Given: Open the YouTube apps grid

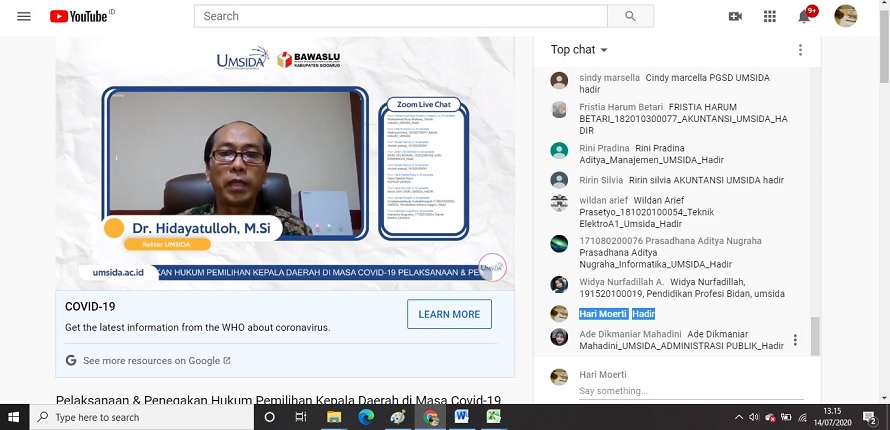Looking at the screenshot, I should click(769, 16).
